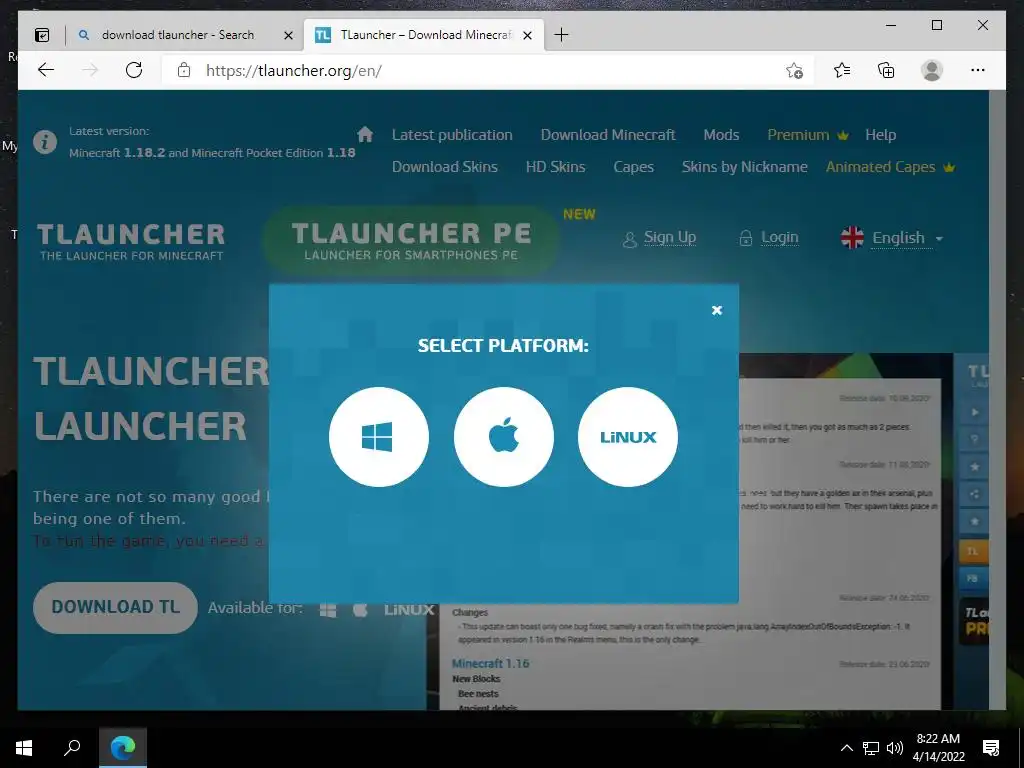Screen dimensions: 1024x768
Task: Open the volume tray icon
Action: pyautogui.click(x=895, y=748)
